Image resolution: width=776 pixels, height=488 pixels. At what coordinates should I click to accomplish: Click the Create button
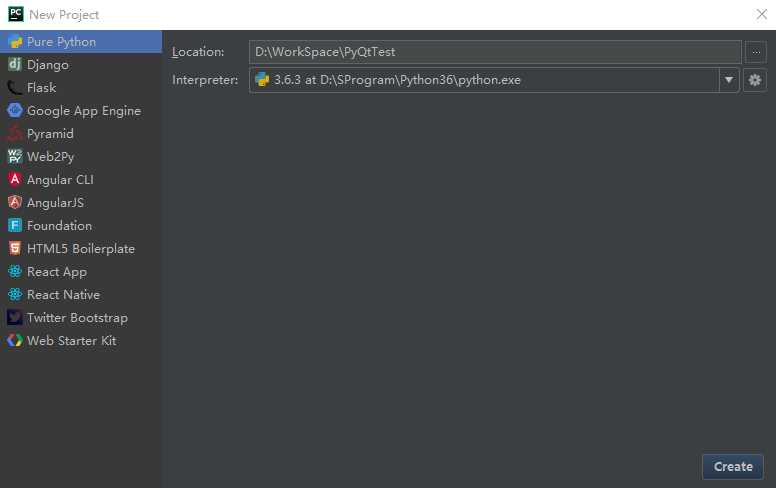[x=733, y=467]
